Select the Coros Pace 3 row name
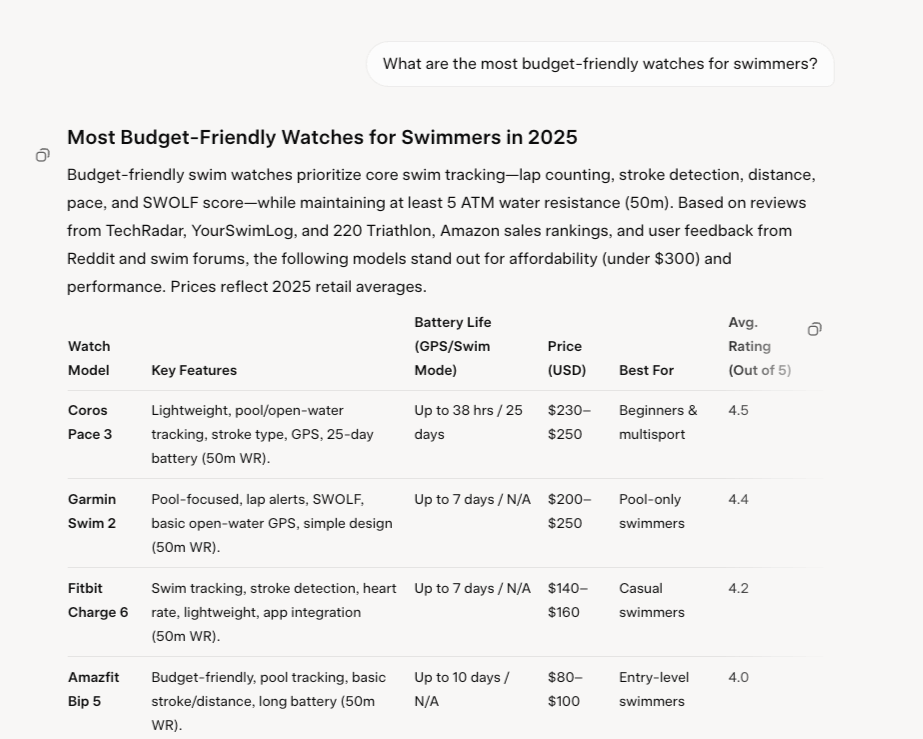Image resolution: width=923 pixels, height=739 pixels. click(x=90, y=422)
